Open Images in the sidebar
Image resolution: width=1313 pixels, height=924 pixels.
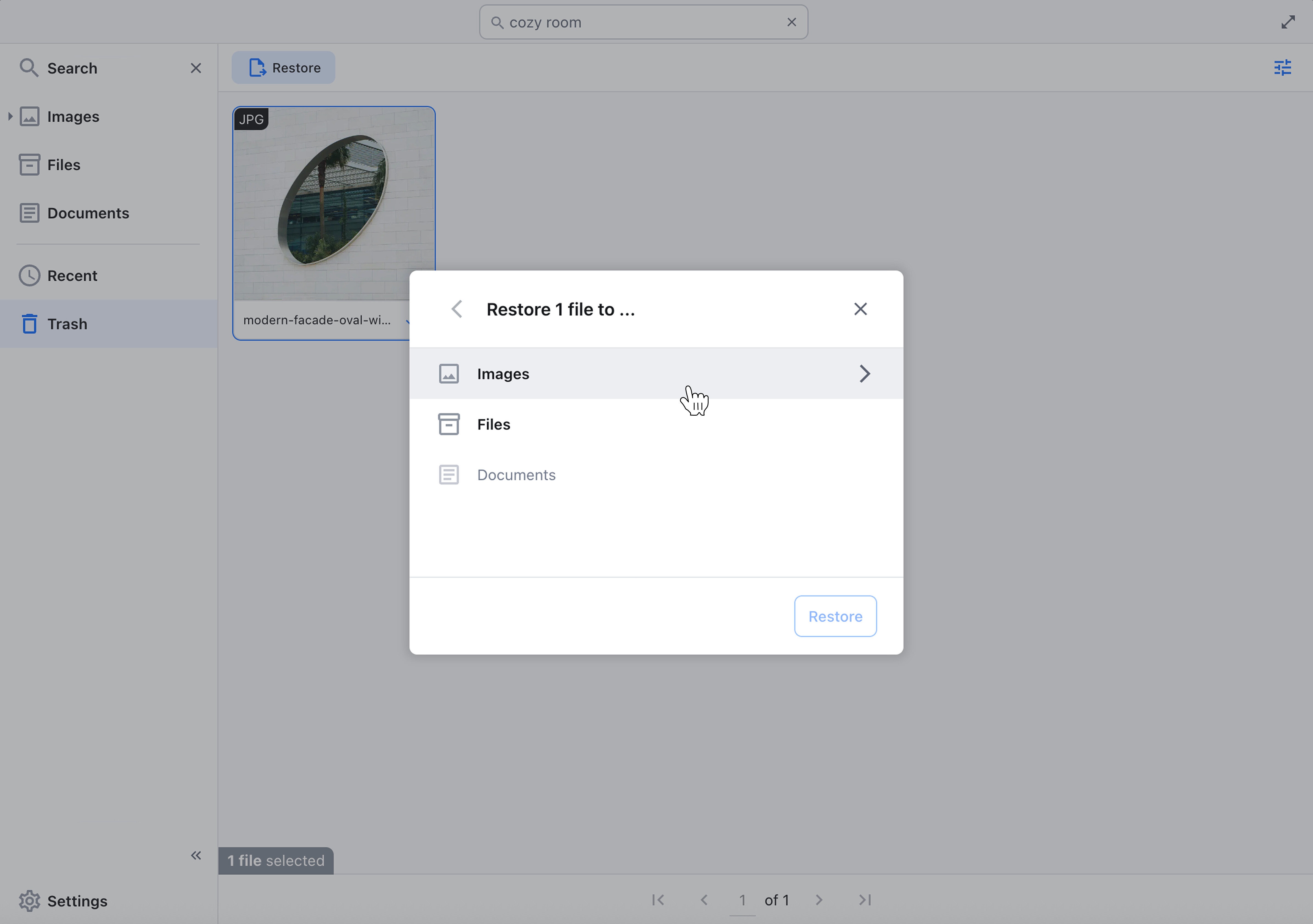[73, 117]
